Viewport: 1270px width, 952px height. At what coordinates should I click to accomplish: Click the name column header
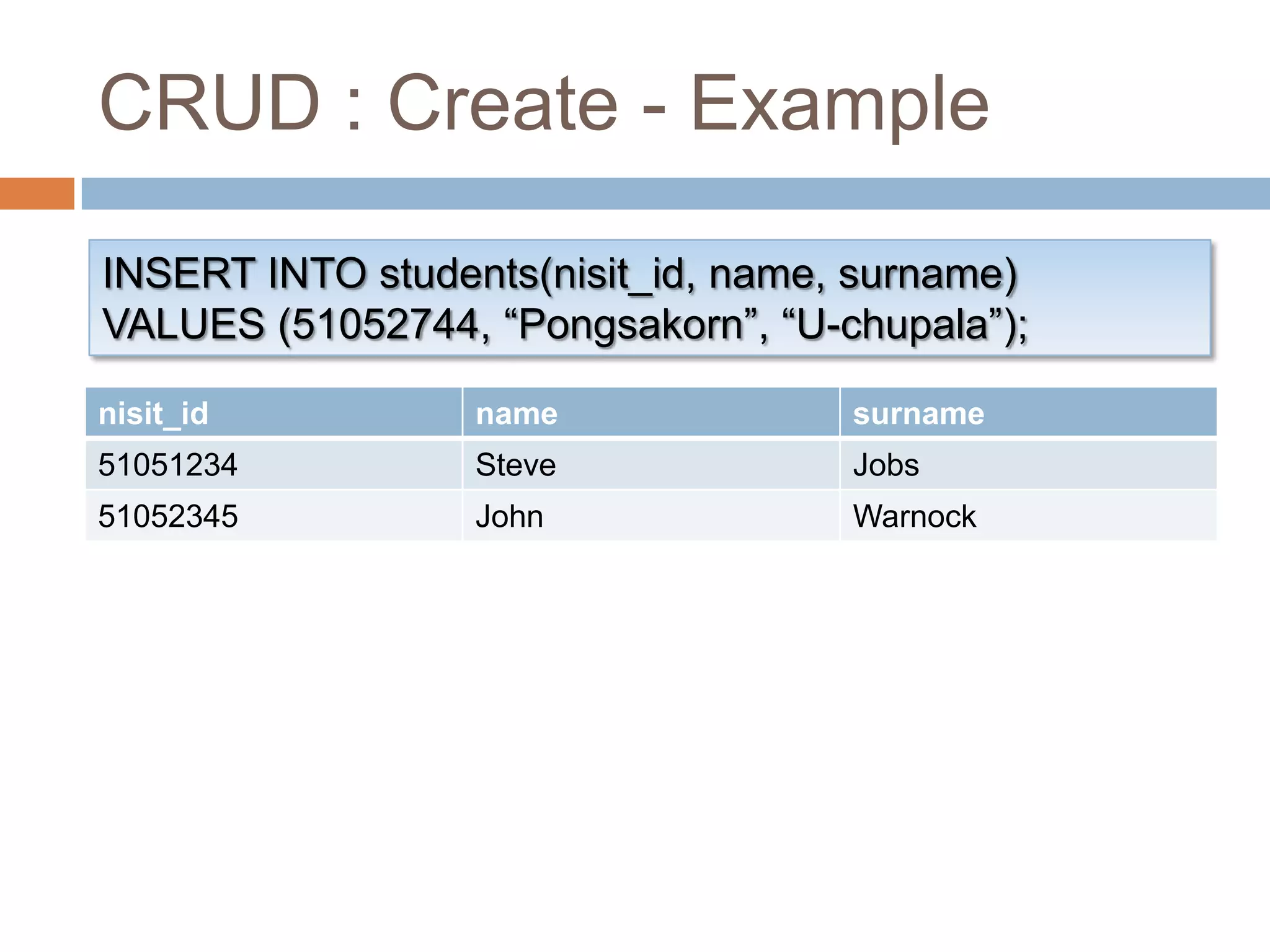pyautogui.click(x=651, y=412)
